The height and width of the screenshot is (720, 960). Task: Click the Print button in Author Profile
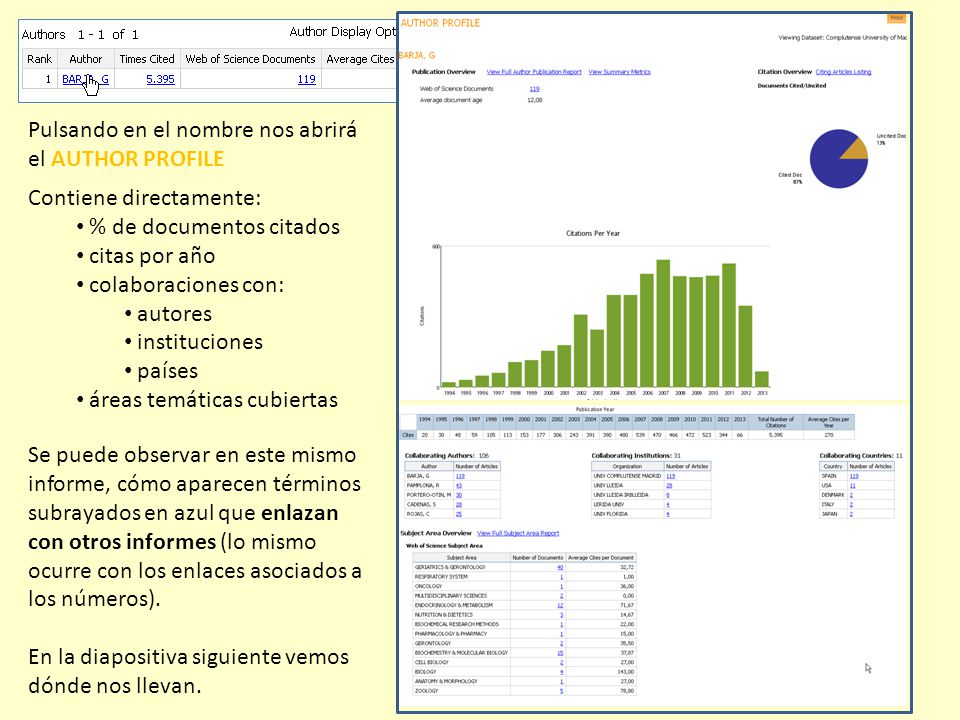point(896,18)
